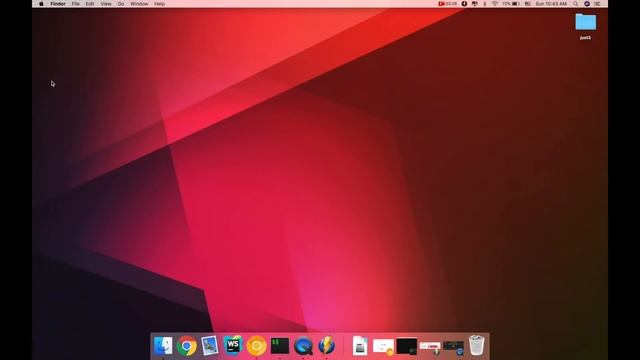Viewport: 640px width, 360px height.
Task: Open Finder from the Dock
Action: pyautogui.click(x=163, y=346)
